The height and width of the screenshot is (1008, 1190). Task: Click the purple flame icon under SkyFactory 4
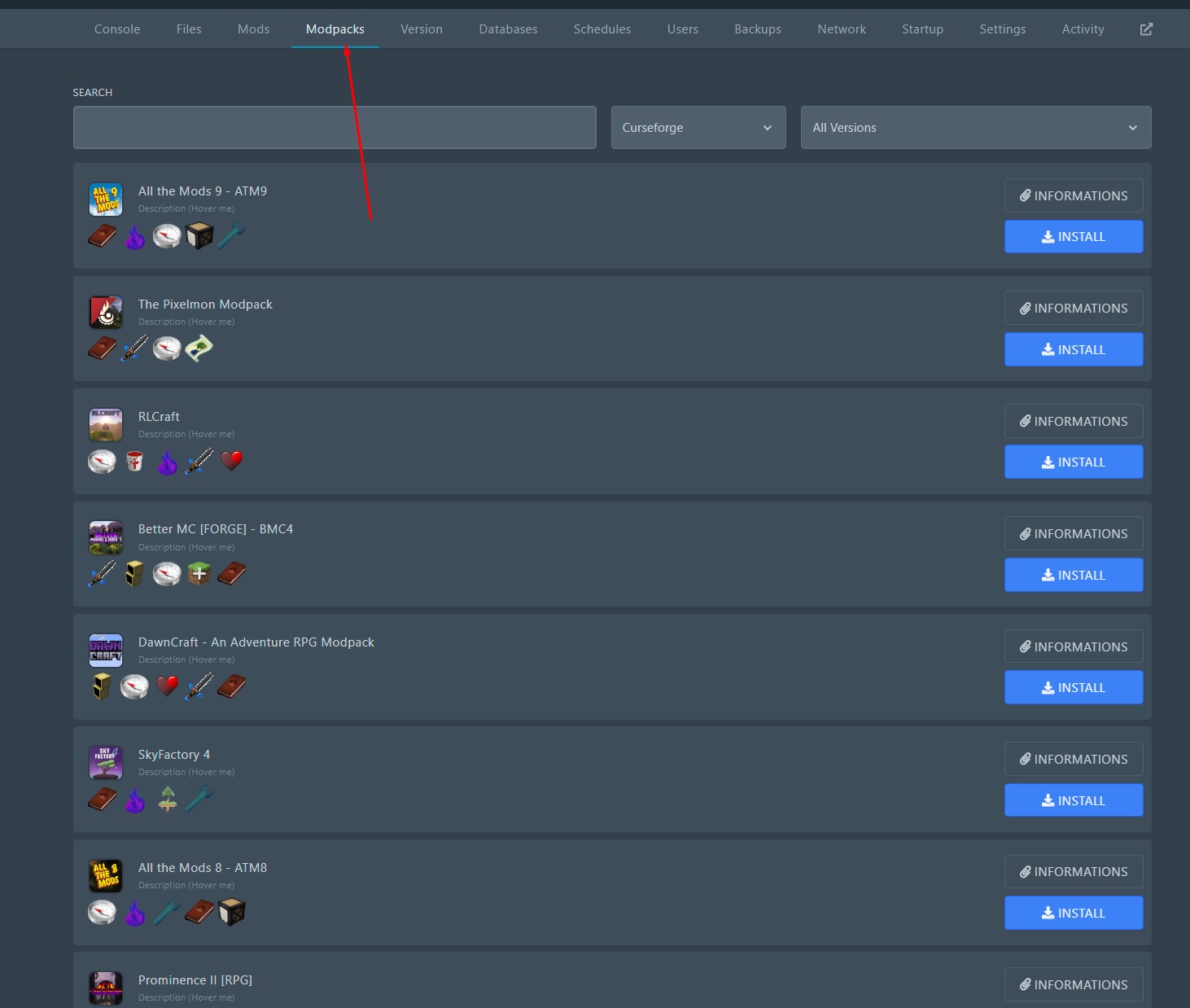(135, 800)
